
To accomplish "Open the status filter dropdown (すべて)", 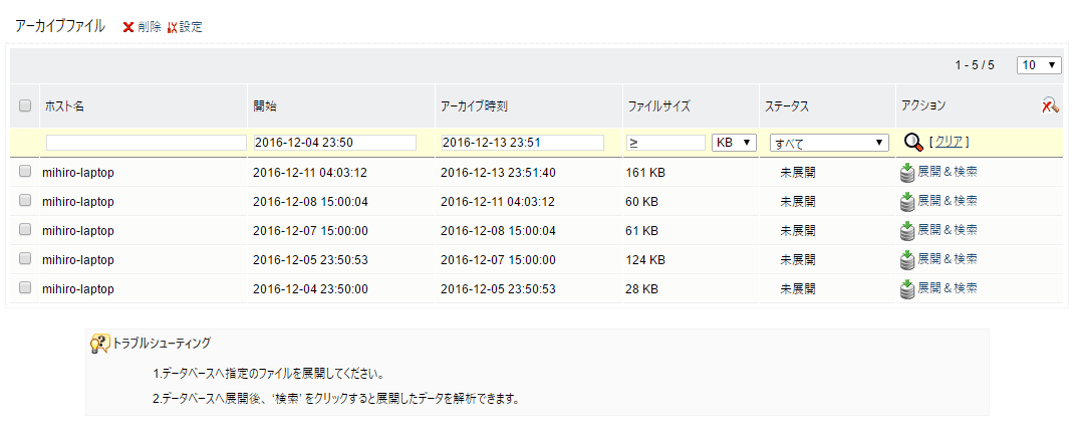I will coord(829,143).
